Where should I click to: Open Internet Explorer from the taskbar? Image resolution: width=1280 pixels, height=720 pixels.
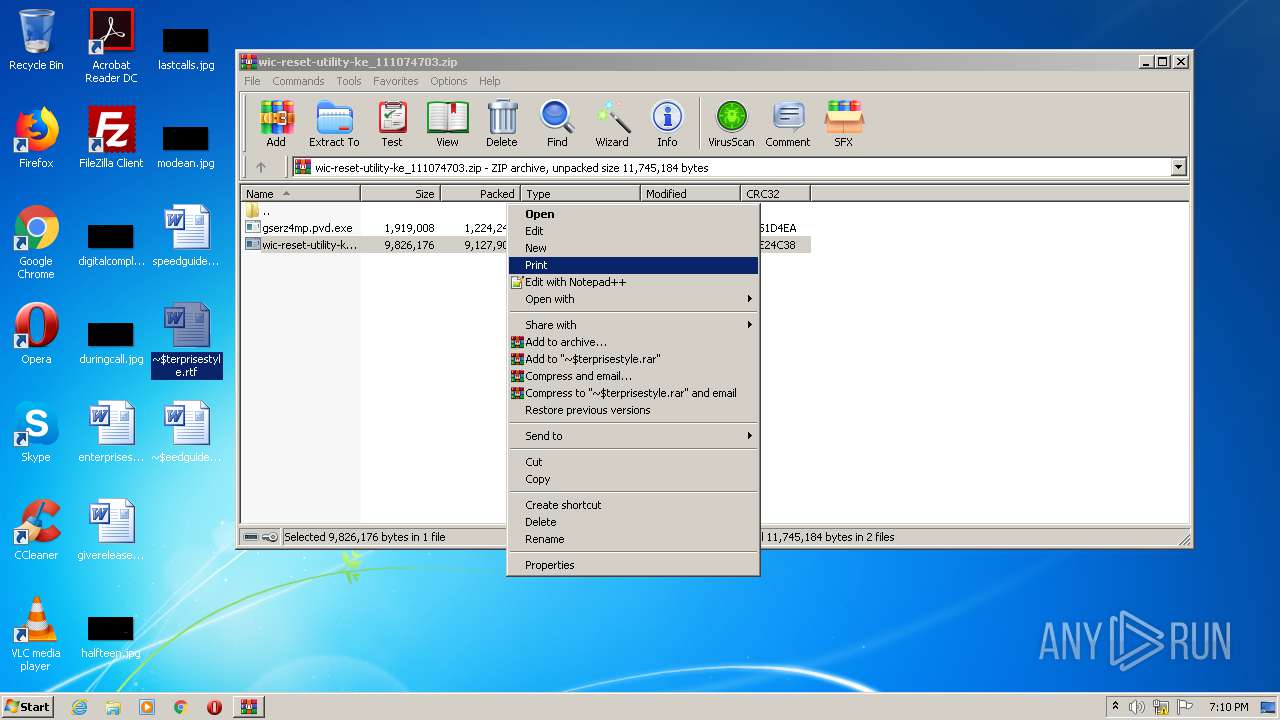[x=79, y=707]
